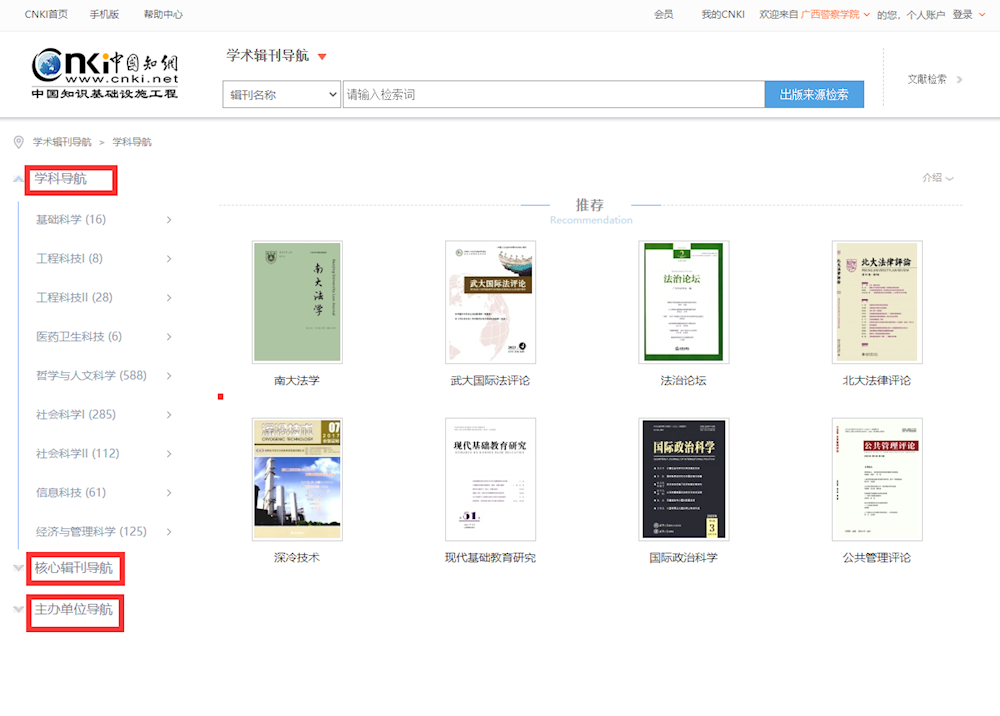Collapse the 学科导航 section arrow

(18, 180)
